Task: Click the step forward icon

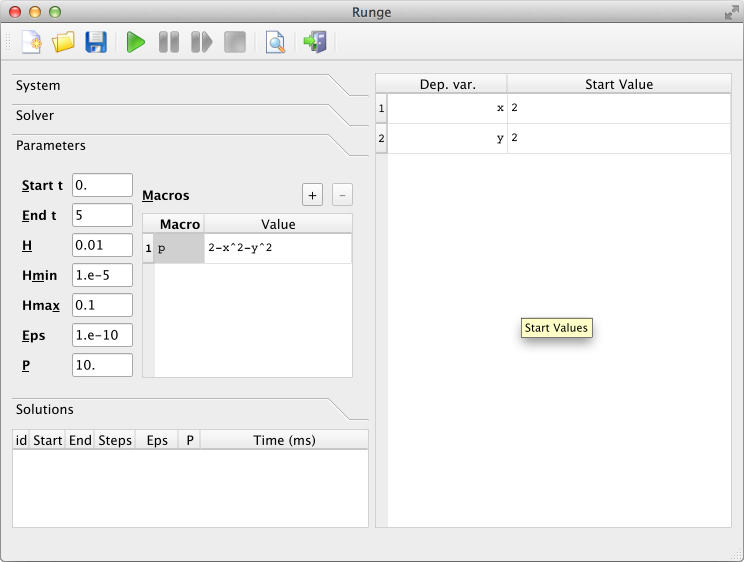Action: [202, 42]
